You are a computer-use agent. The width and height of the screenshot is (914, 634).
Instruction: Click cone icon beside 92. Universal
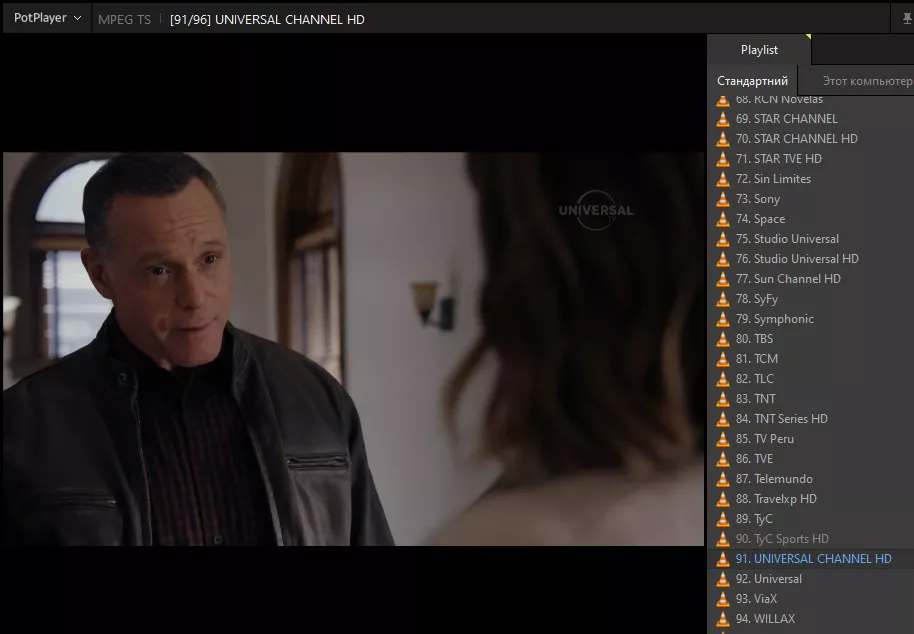pyautogui.click(x=723, y=579)
